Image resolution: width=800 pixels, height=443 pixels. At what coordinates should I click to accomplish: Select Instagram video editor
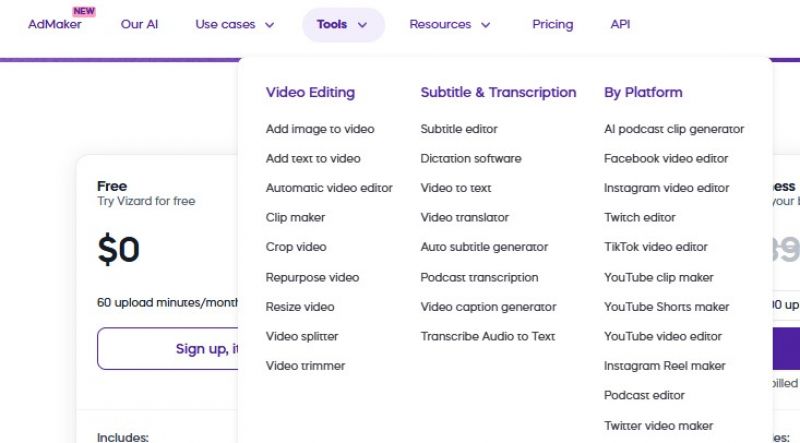point(666,188)
